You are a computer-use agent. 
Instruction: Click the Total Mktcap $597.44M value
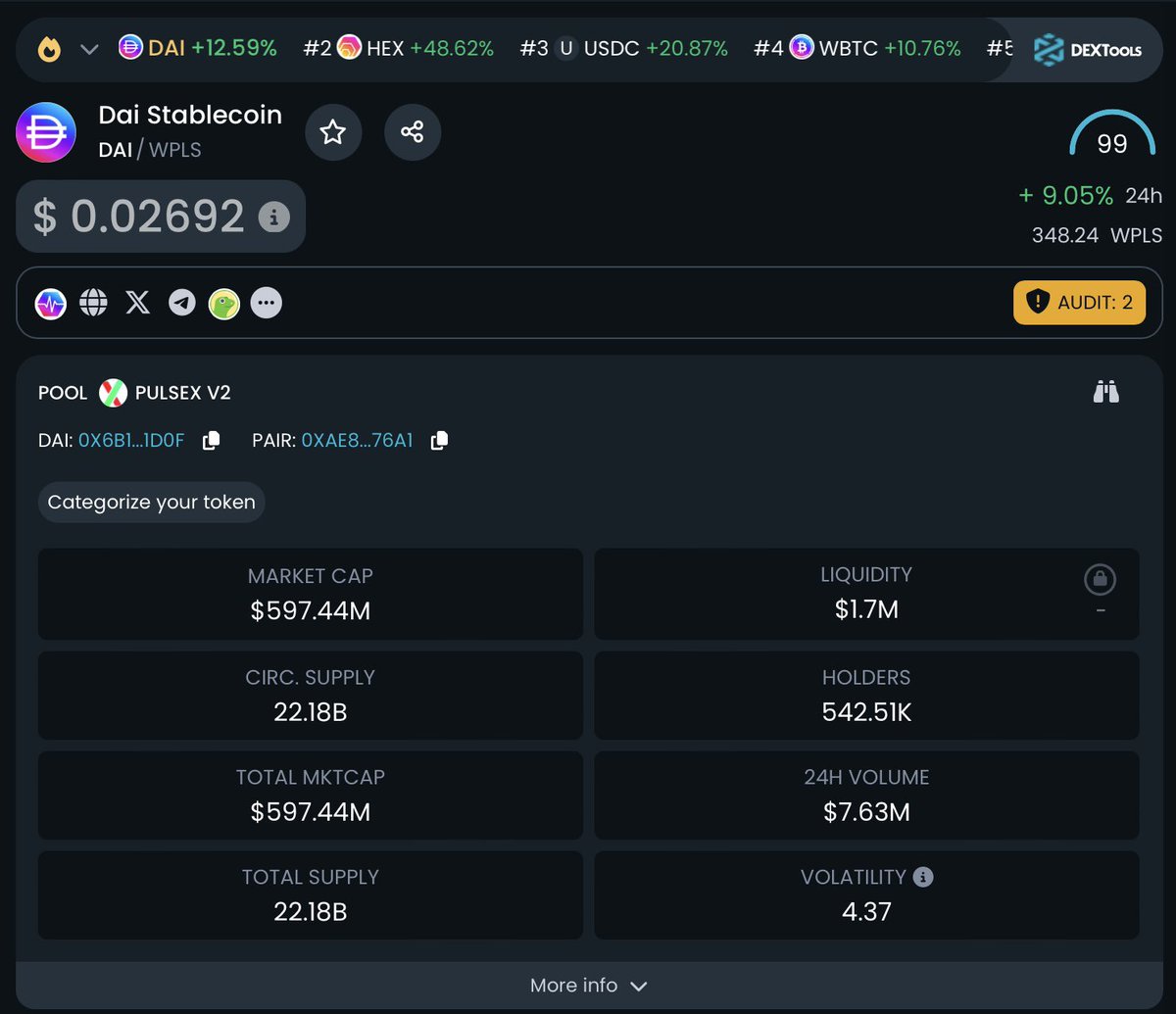coord(311,812)
